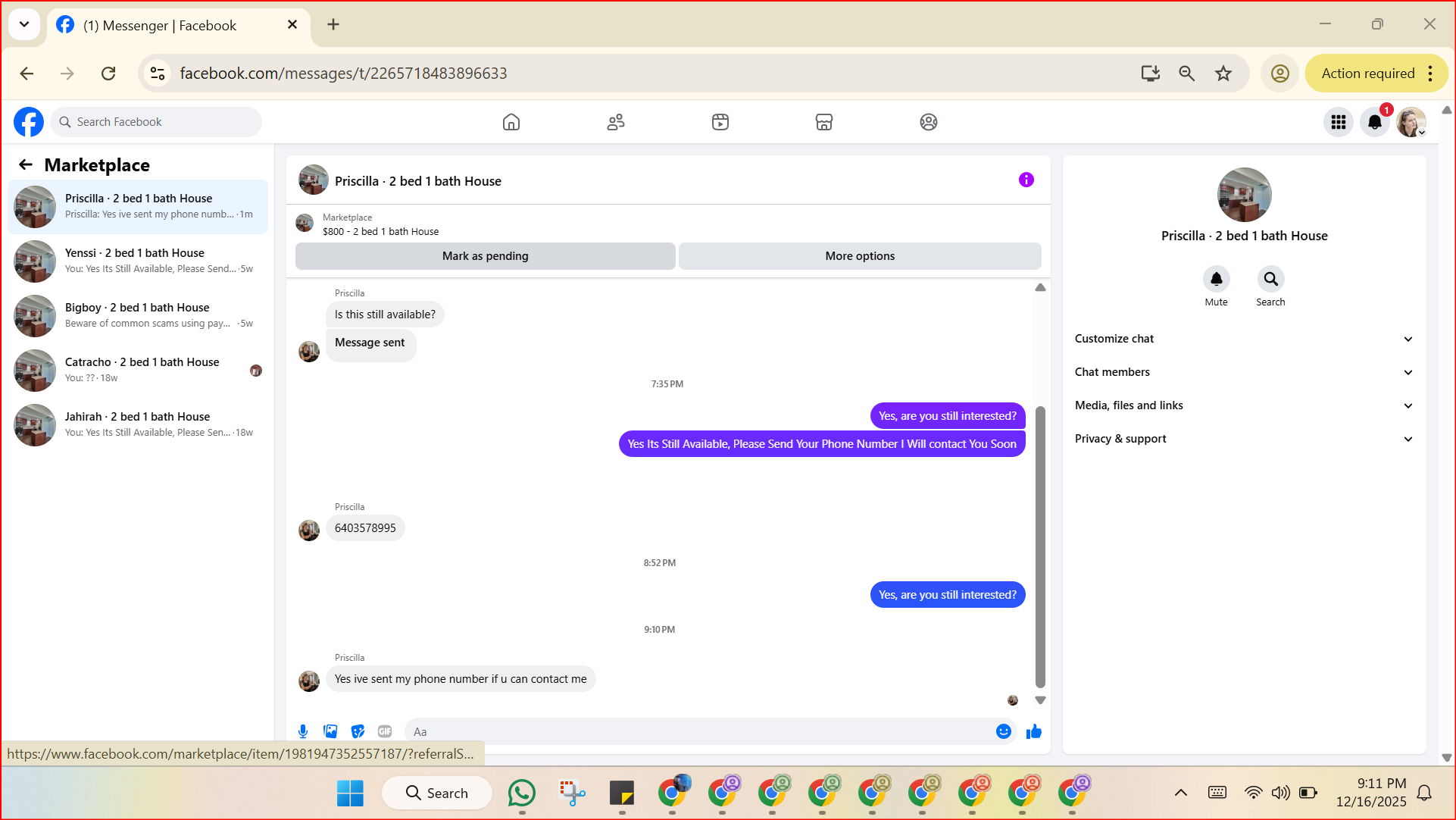Open the $800 - 2 bed 1 bath House listing

tap(380, 232)
